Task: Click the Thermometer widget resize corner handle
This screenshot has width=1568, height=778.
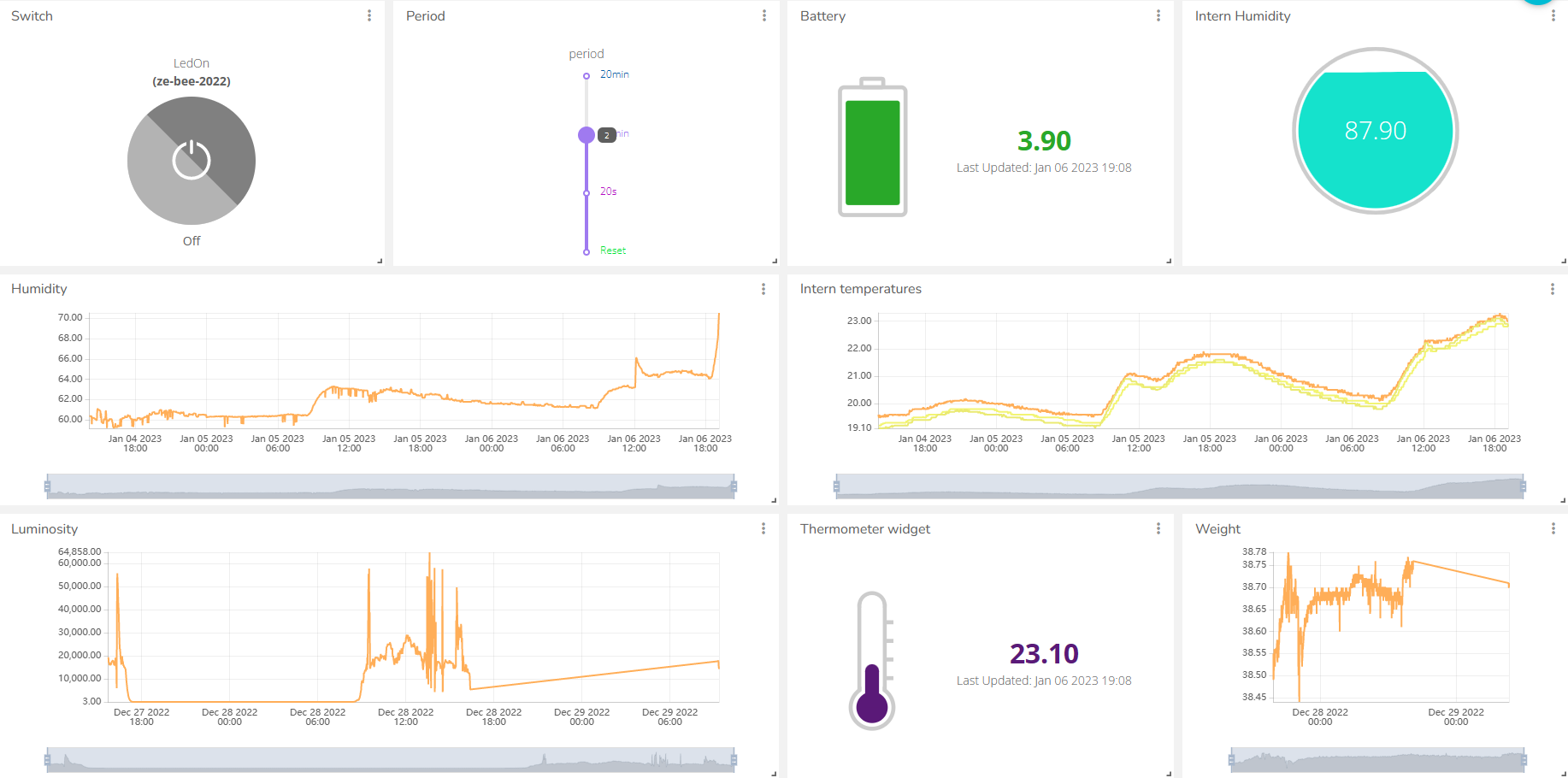Action: 1169,774
